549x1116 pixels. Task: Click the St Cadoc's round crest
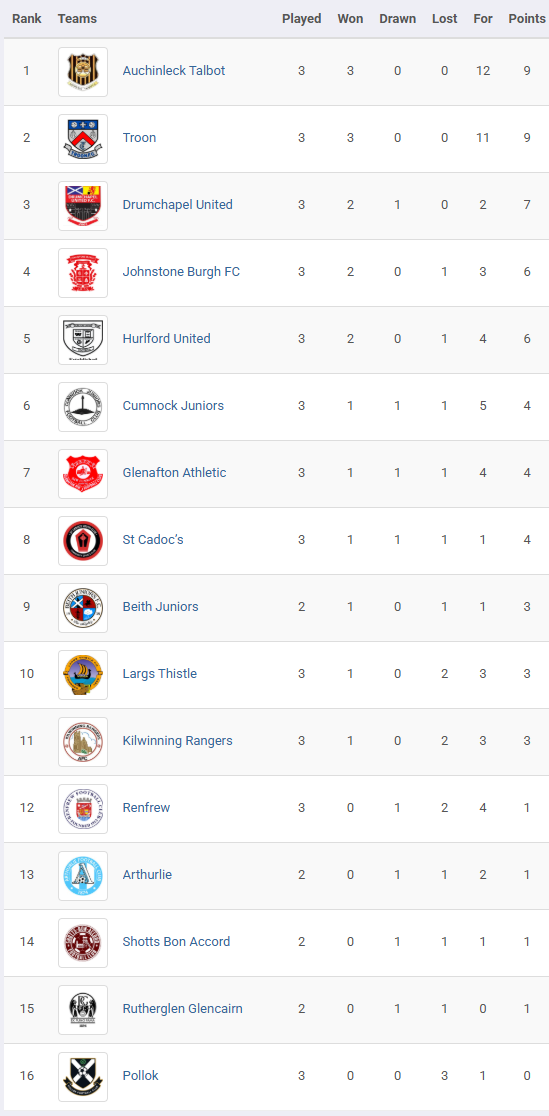[x=83, y=540]
